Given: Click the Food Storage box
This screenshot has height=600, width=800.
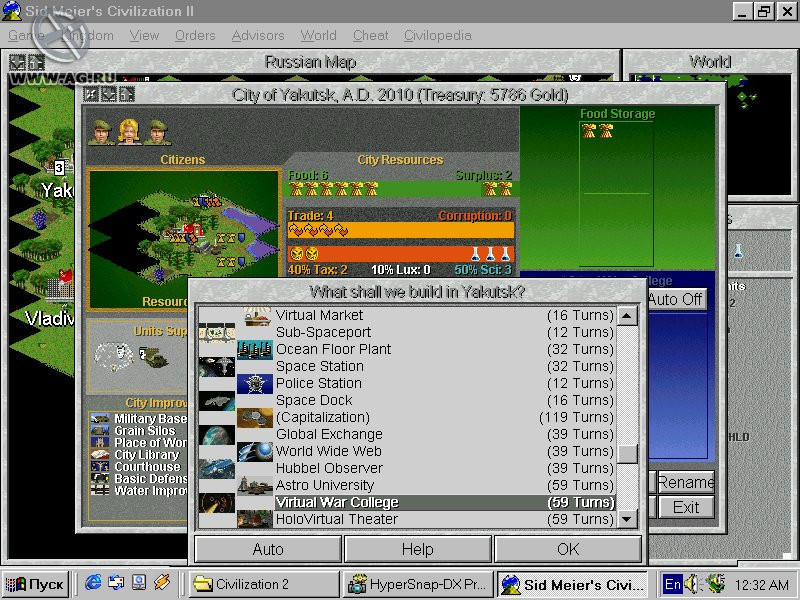Looking at the screenshot, I should pyautogui.click(x=616, y=194).
